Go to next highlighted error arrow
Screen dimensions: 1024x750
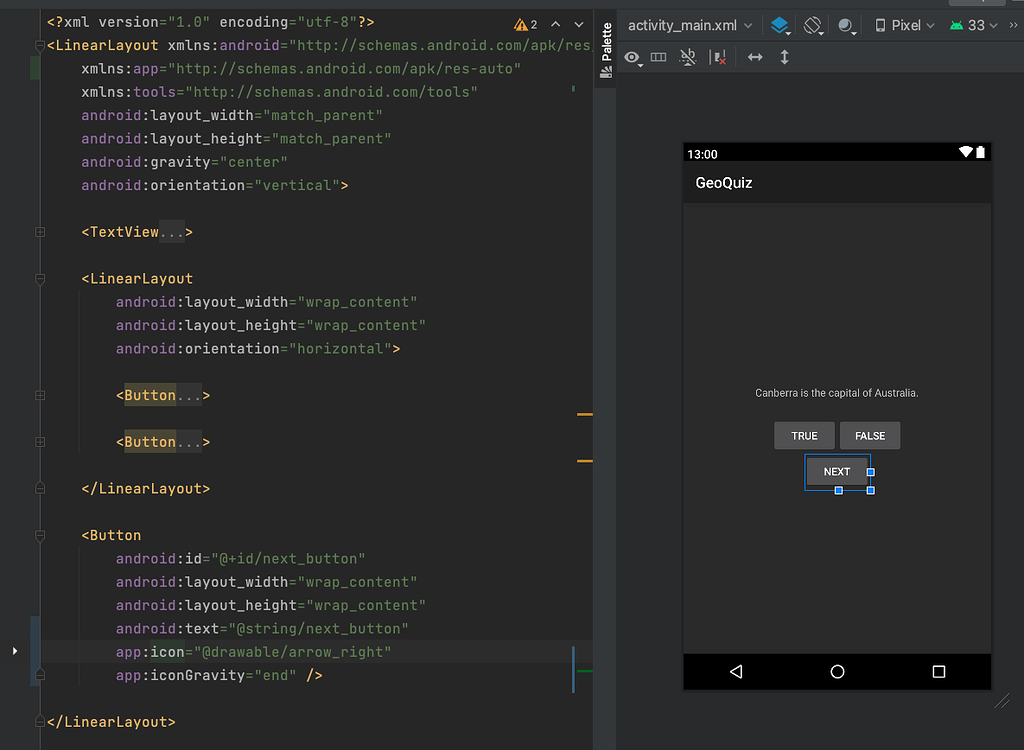pos(578,24)
